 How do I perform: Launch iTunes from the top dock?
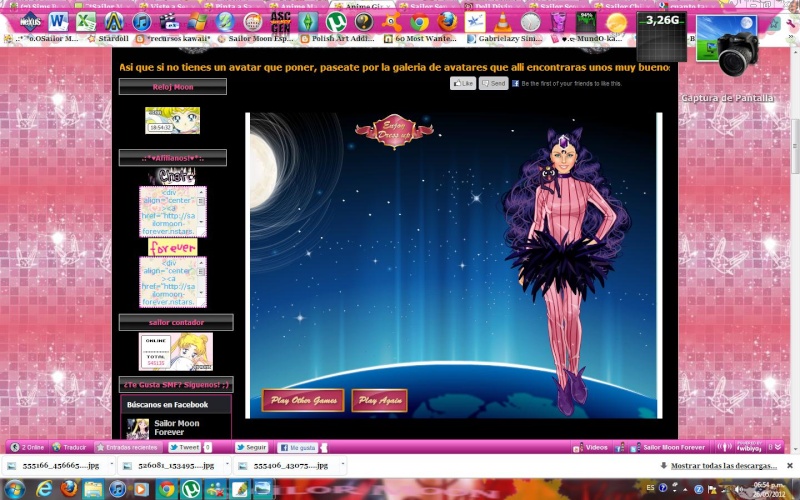(x=142, y=22)
